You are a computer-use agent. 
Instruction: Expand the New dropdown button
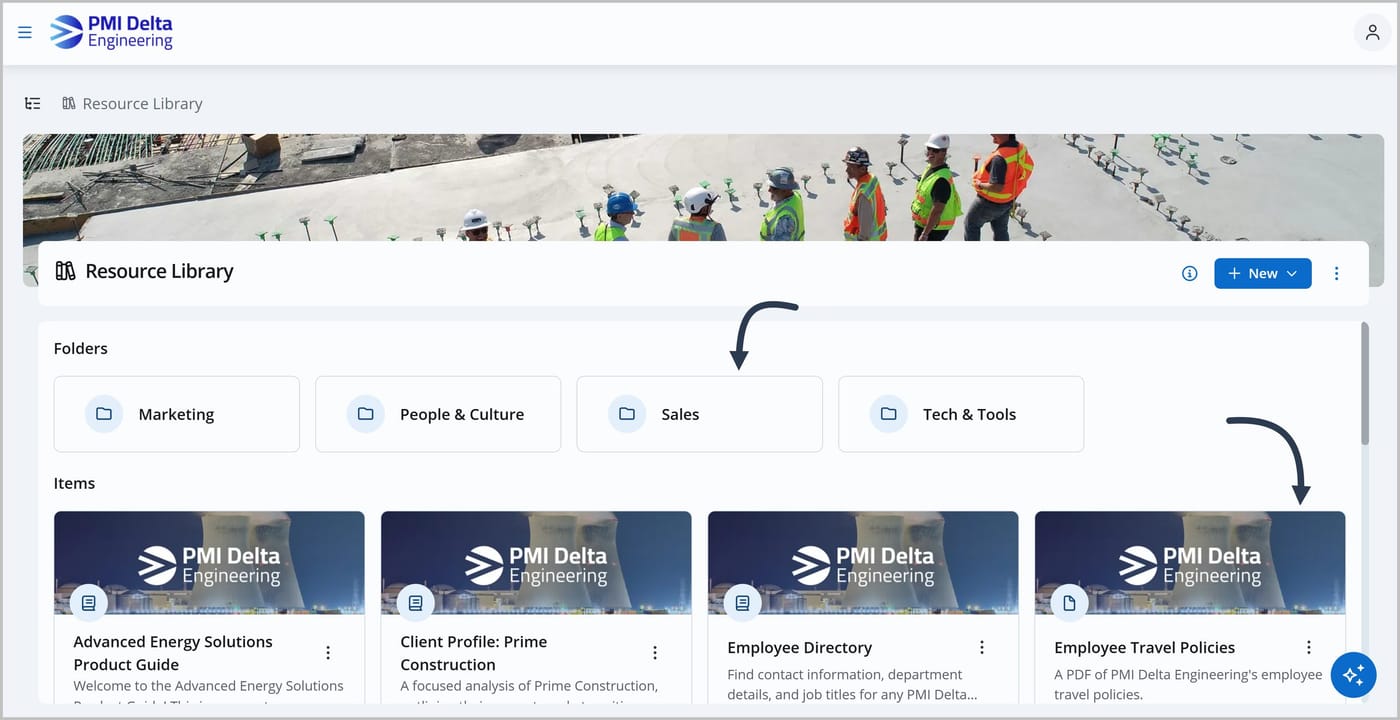1263,273
